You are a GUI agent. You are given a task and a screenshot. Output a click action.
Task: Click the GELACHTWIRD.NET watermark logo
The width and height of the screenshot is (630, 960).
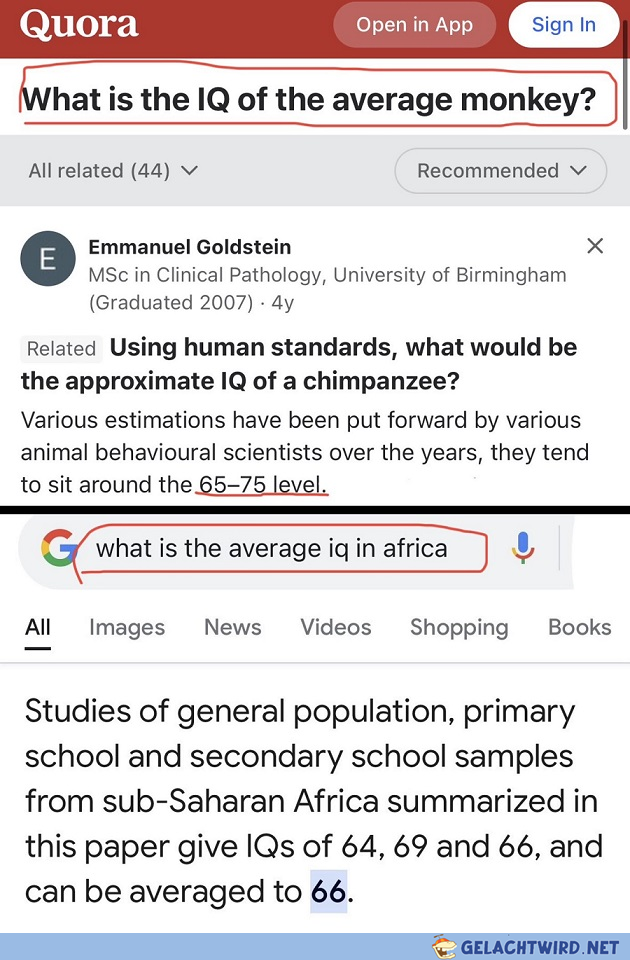point(525,947)
